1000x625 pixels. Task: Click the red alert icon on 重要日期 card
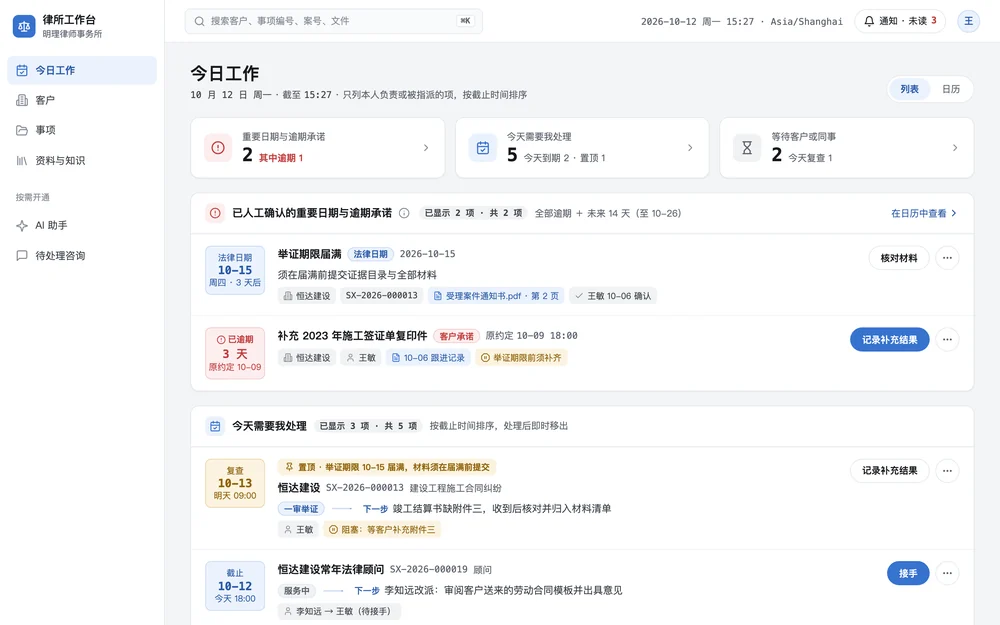click(218, 147)
